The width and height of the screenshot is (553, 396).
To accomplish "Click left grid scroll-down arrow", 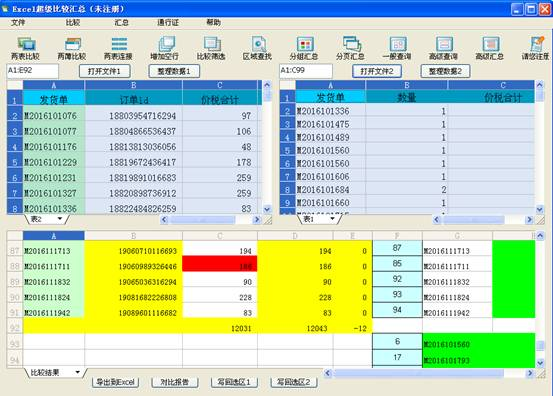I will (x=267, y=209).
